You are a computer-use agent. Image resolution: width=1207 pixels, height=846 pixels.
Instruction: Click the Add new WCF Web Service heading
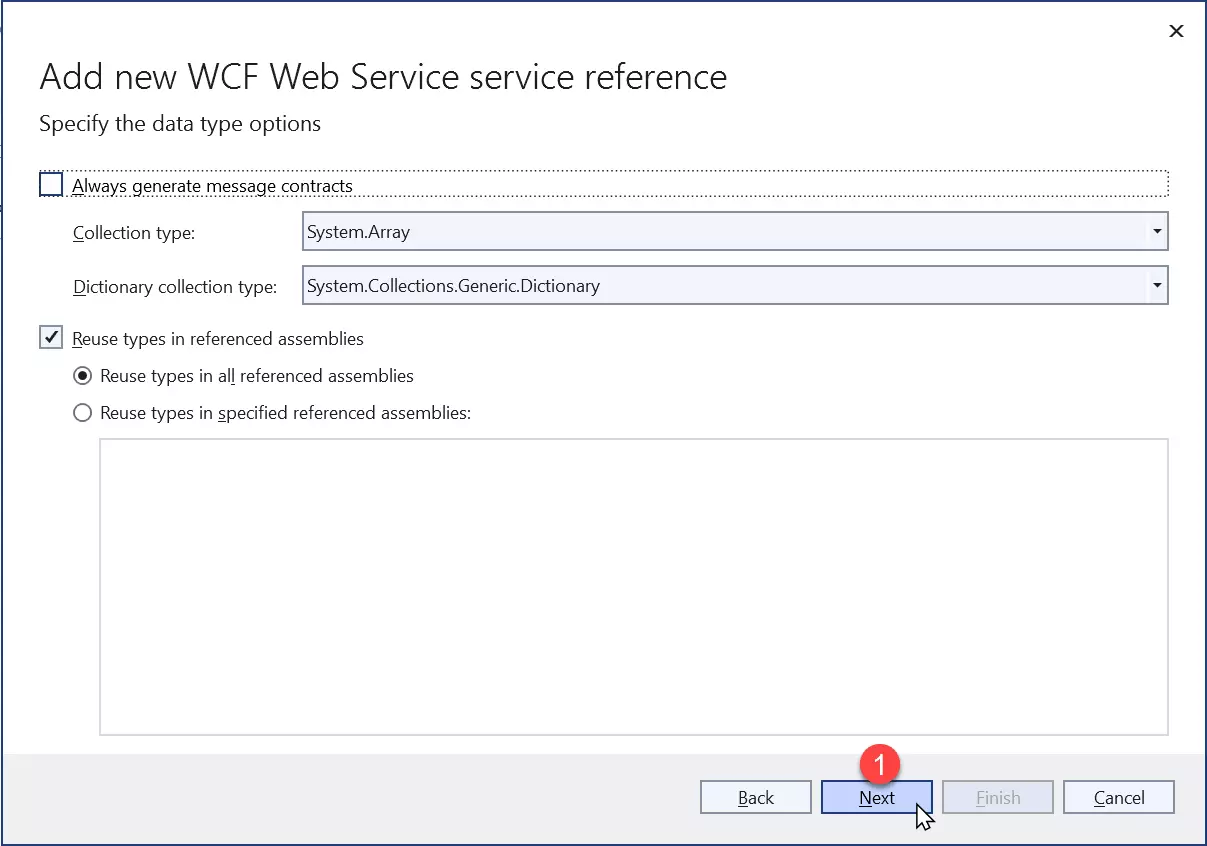coord(383,77)
